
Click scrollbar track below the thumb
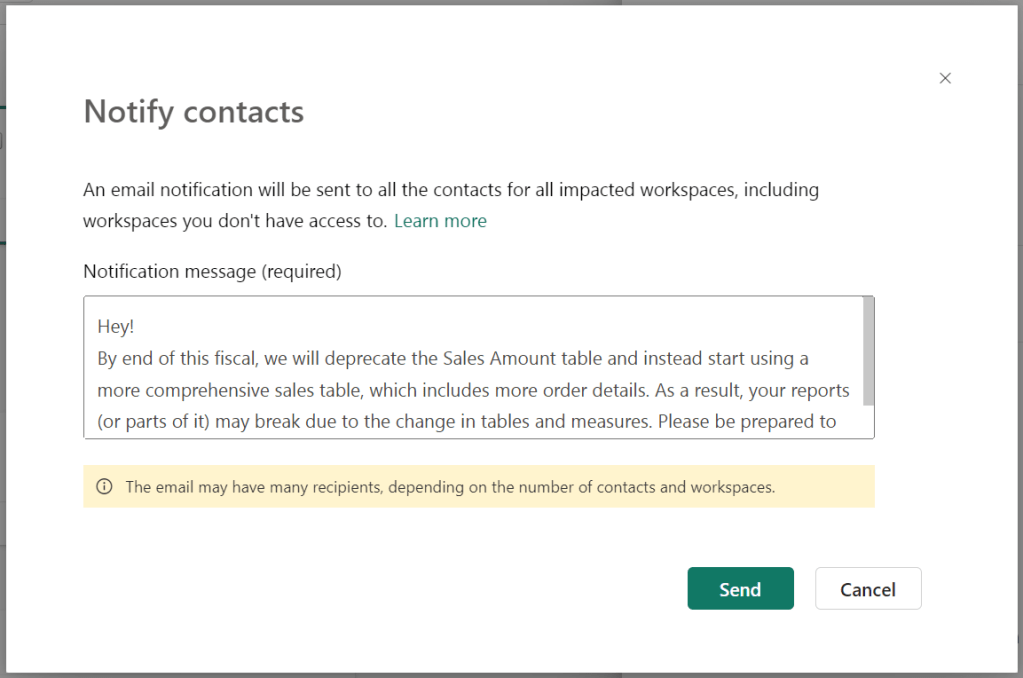[868, 422]
